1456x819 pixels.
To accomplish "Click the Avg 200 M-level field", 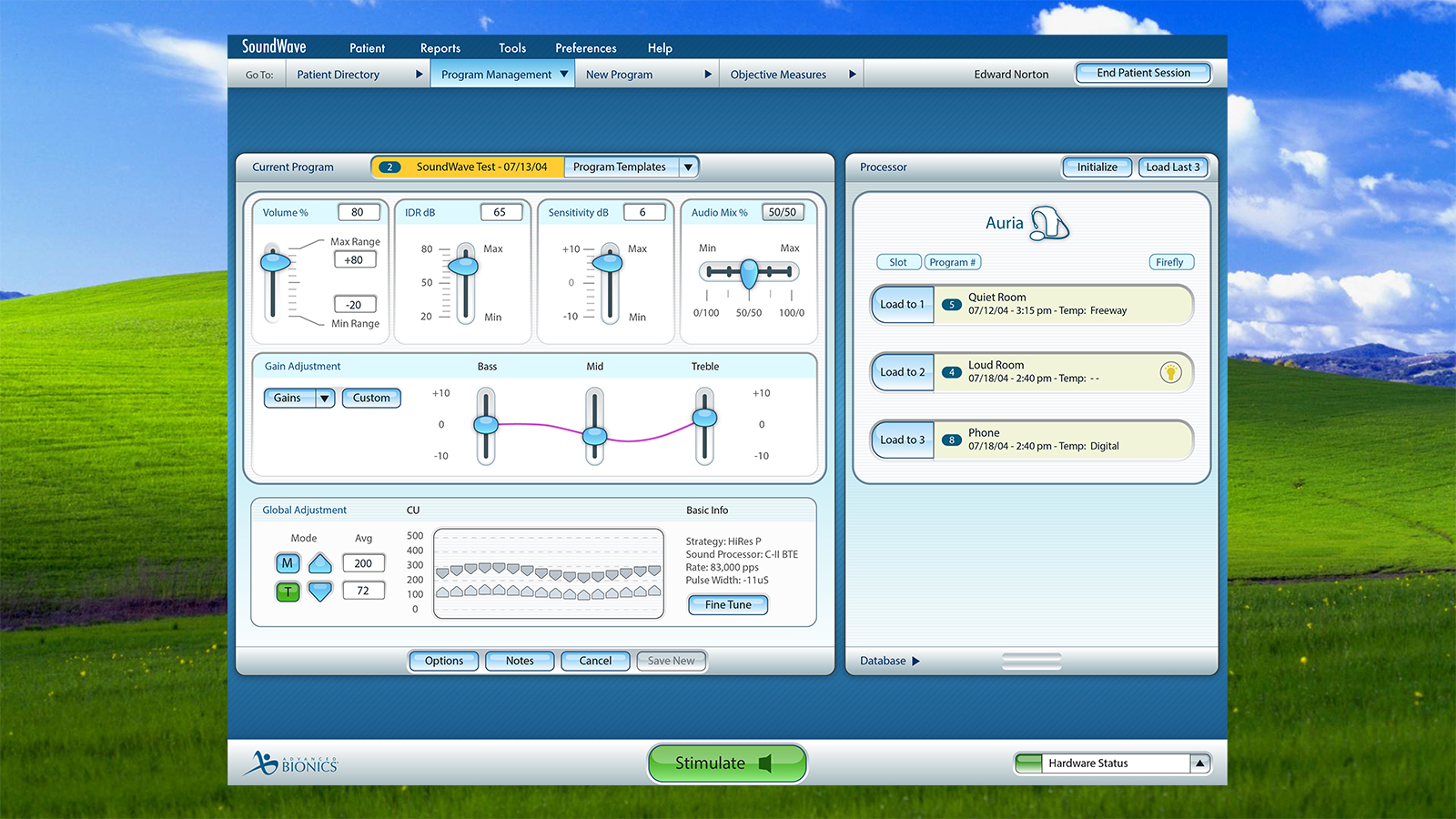I will (x=364, y=563).
